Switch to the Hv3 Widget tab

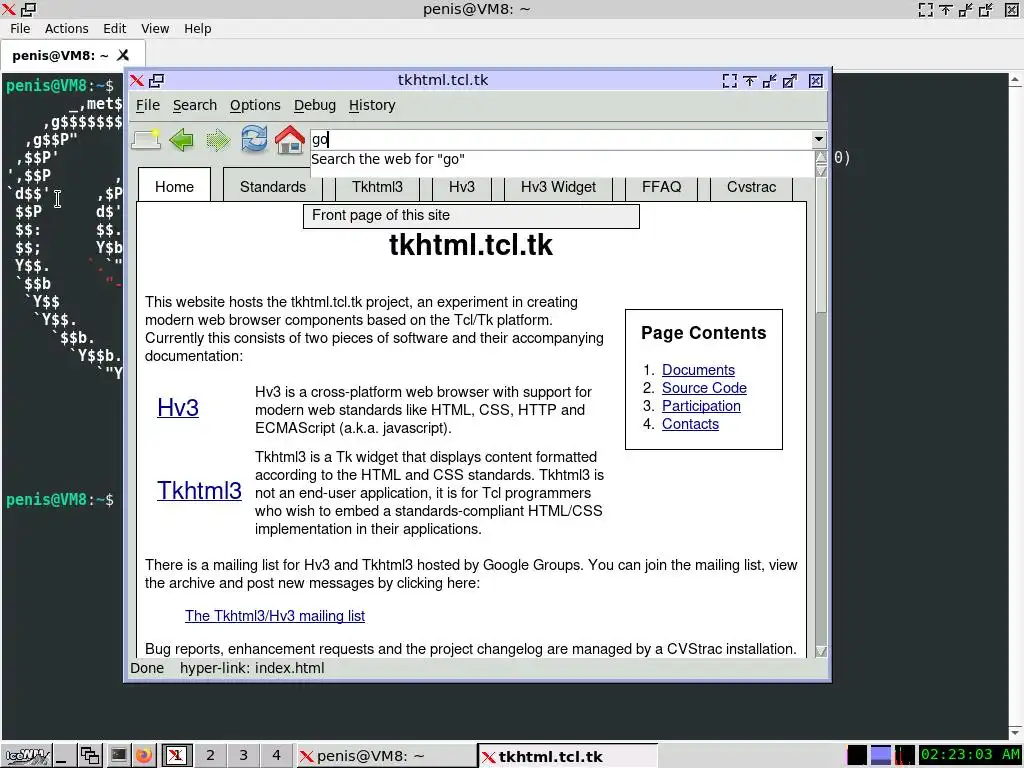pos(558,187)
